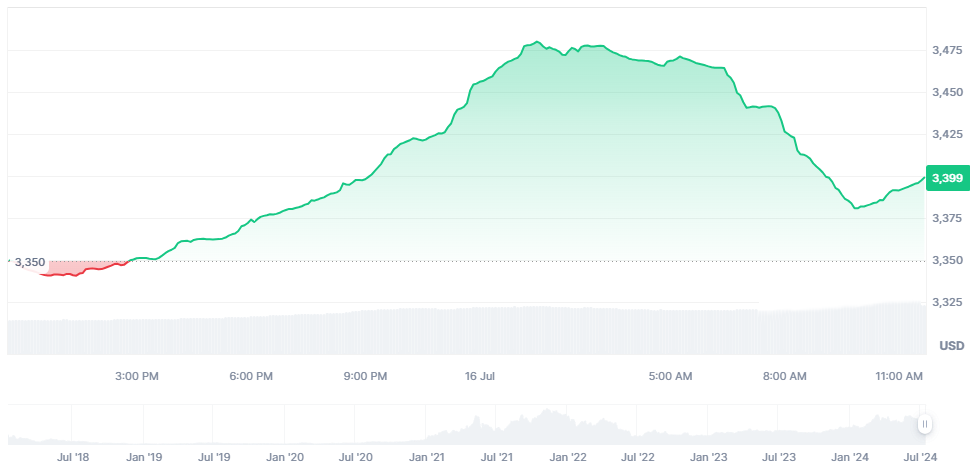Click the 3,350 opening price label
Image resolution: width=970 pixels, height=467 pixels.
pyautogui.click(x=29, y=262)
